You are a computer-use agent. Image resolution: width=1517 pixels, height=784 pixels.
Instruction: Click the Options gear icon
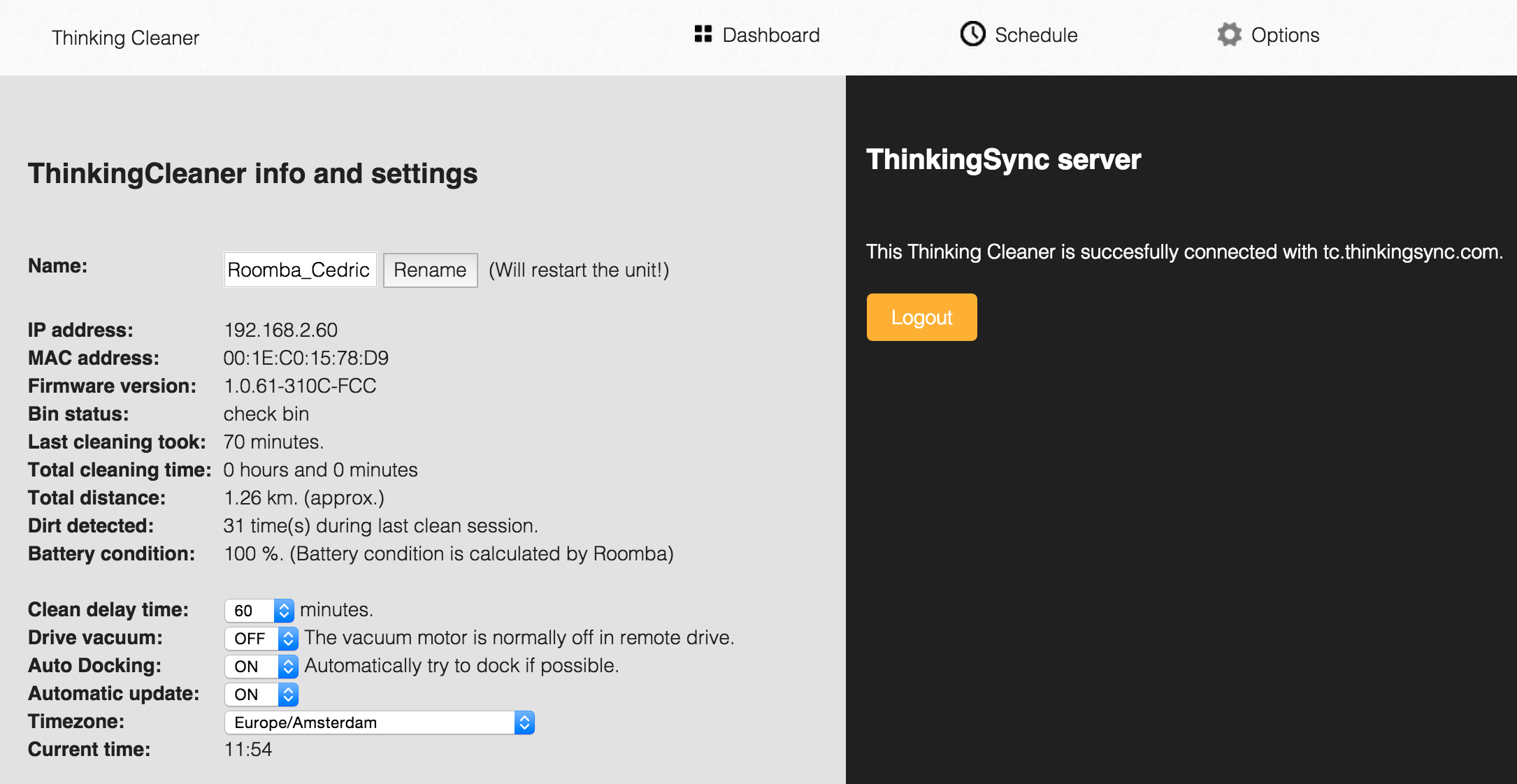click(1229, 34)
